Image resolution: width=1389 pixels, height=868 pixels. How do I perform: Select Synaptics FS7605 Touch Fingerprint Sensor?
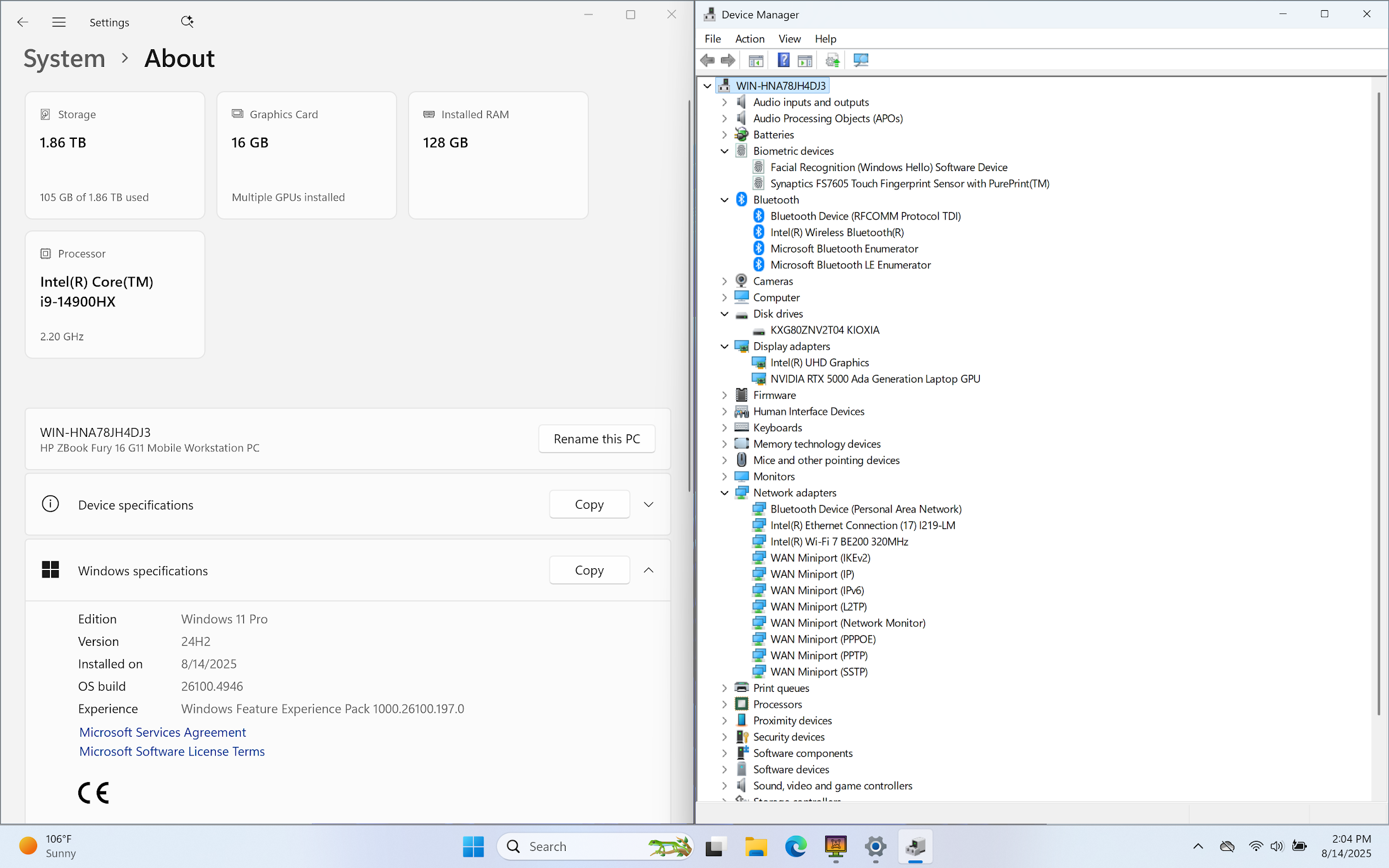click(x=910, y=184)
